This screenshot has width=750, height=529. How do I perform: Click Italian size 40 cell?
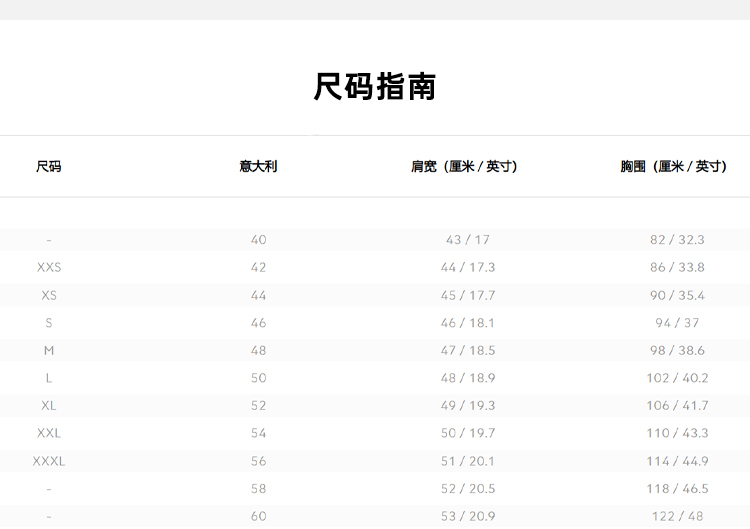pyautogui.click(x=258, y=240)
